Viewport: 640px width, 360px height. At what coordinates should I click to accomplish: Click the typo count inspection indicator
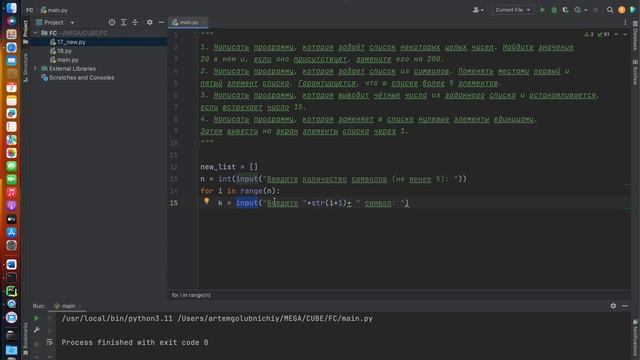(604, 35)
